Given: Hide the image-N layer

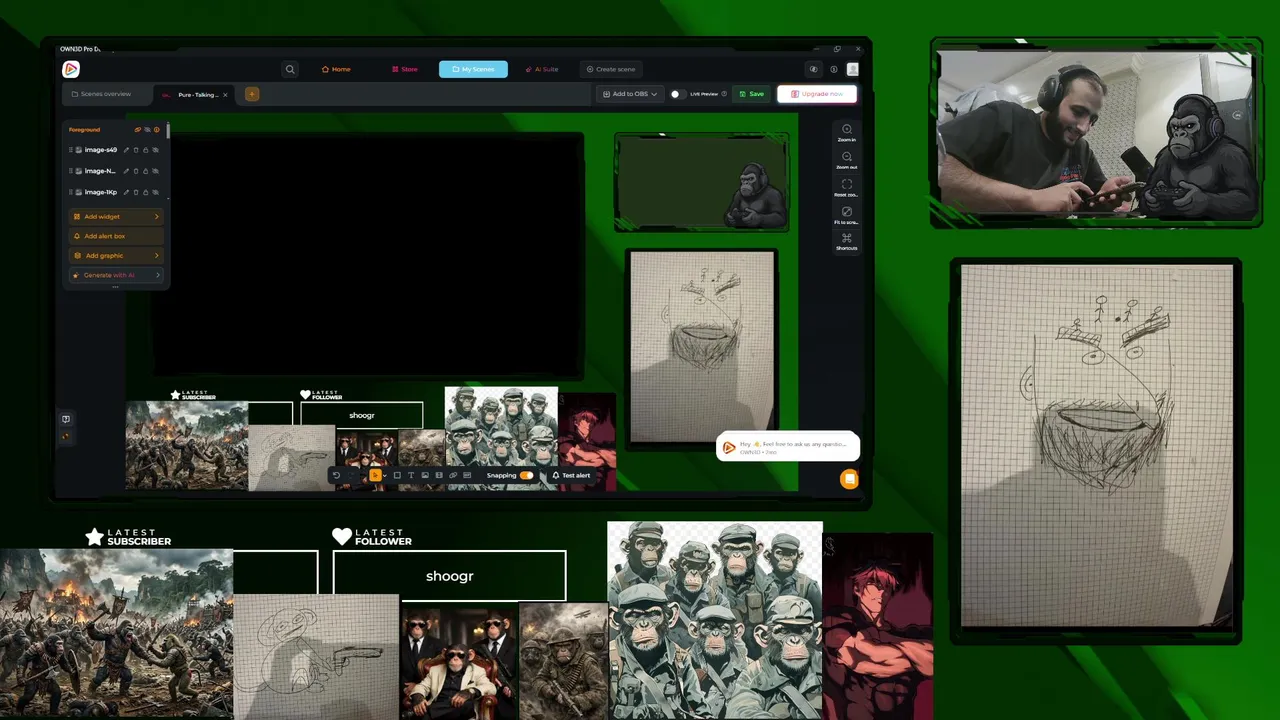Looking at the screenshot, I should [x=155, y=171].
